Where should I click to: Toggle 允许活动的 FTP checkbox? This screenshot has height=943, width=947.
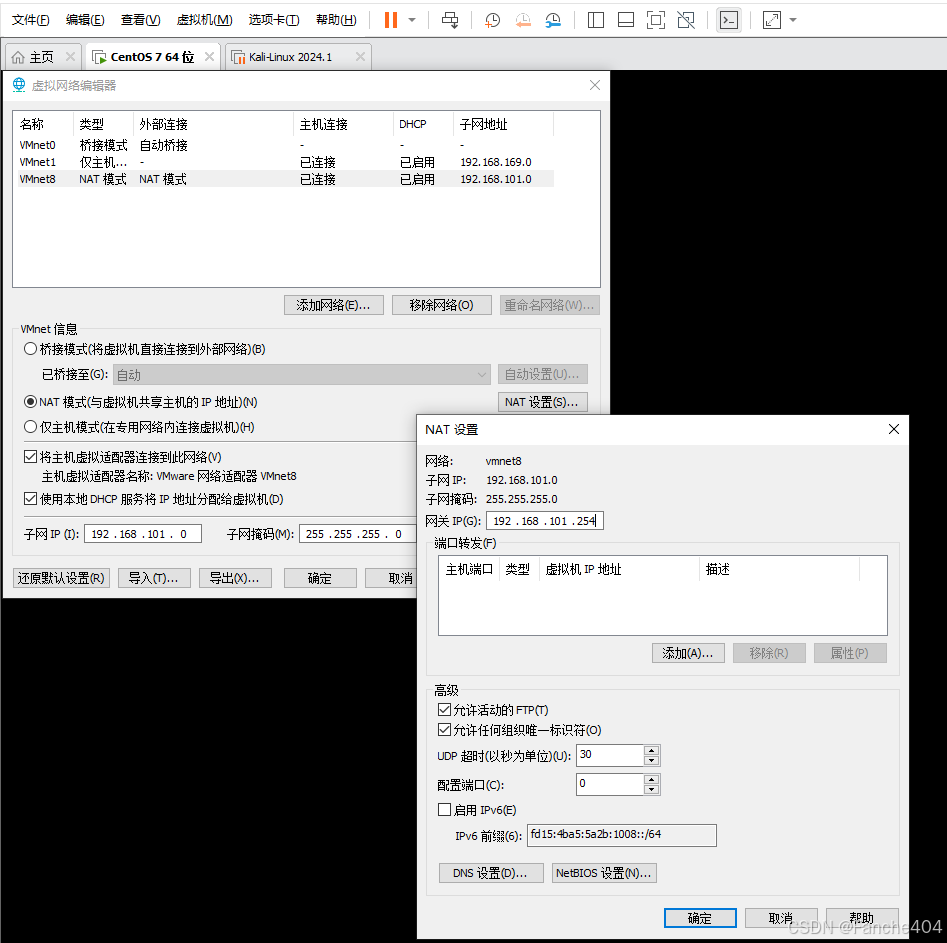click(445, 709)
